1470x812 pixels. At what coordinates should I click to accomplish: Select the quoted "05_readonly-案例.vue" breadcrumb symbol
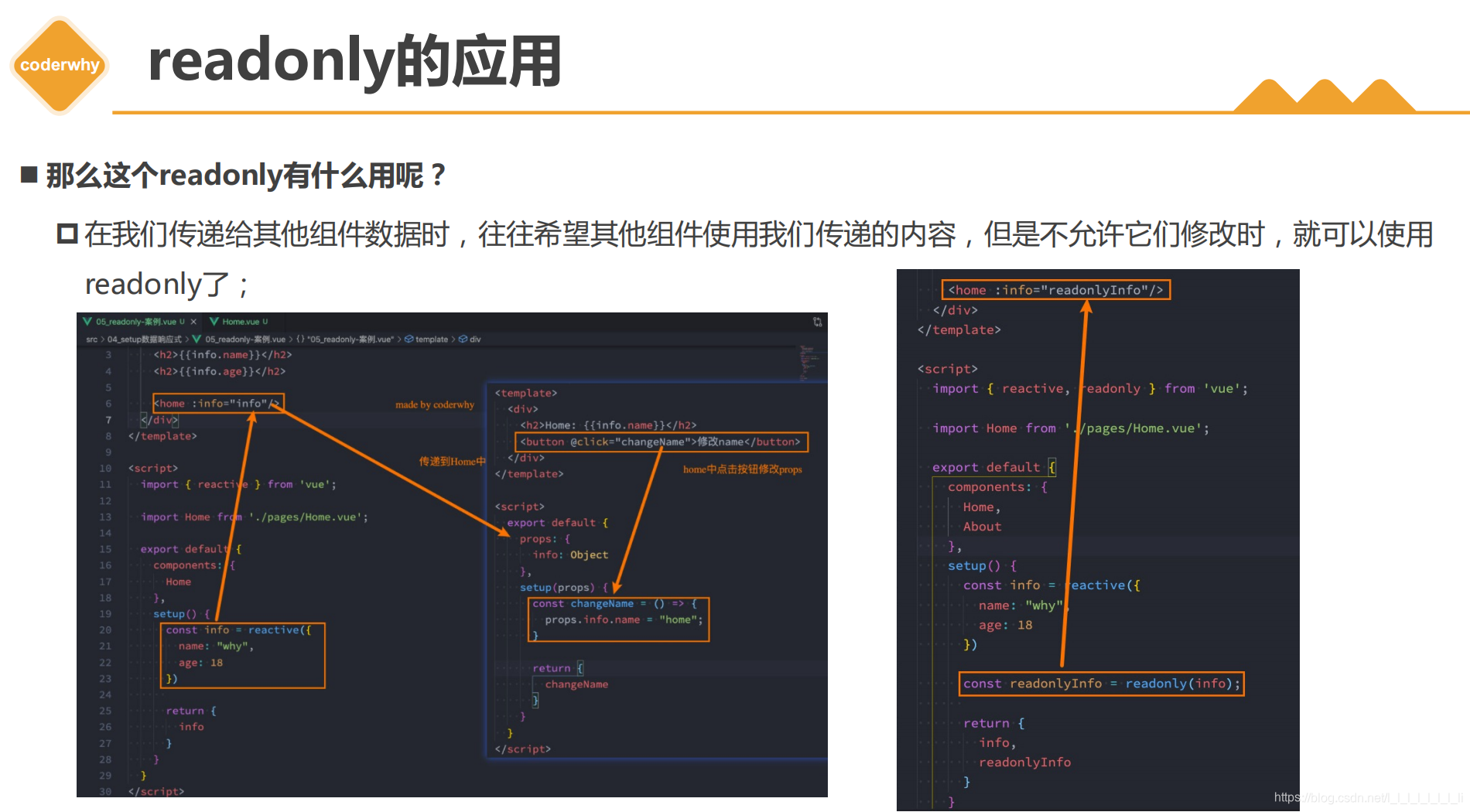point(350,339)
